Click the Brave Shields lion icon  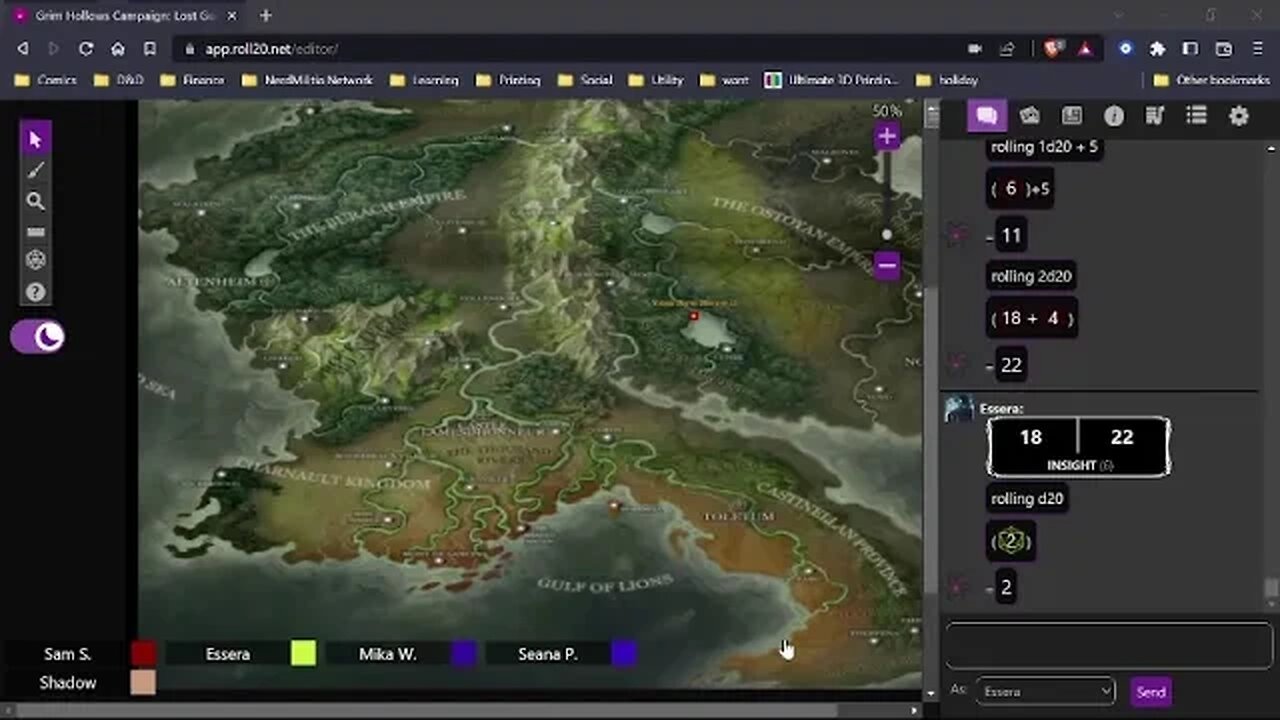[1052, 48]
